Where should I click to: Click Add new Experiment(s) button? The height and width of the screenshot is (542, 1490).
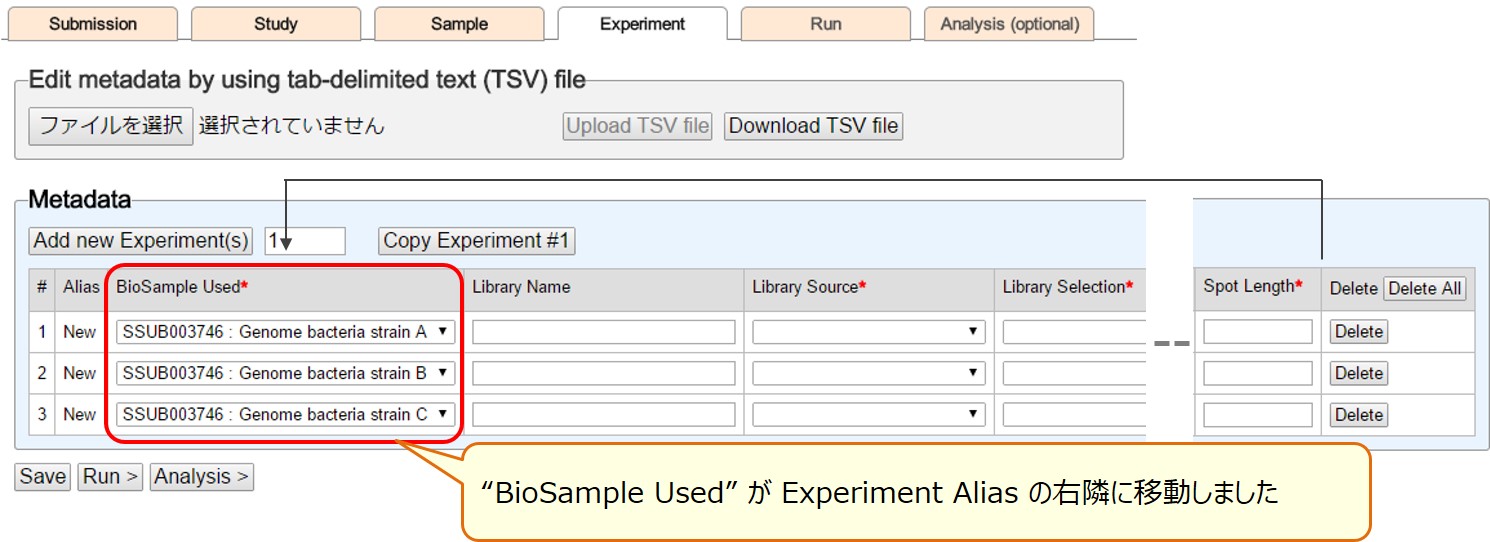pos(140,241)
